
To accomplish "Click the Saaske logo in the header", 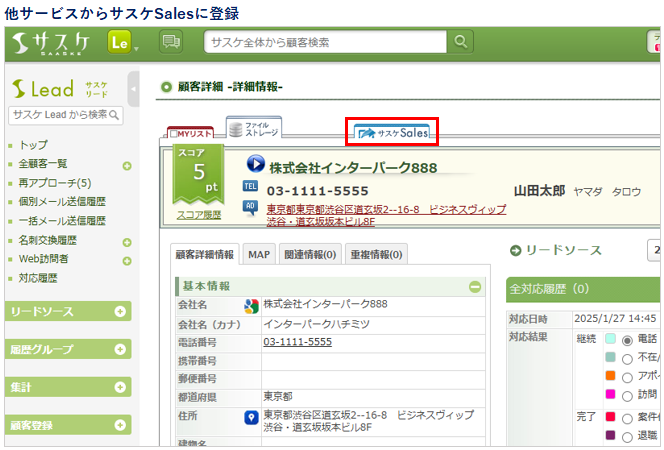I will click(x=50, y=43).
